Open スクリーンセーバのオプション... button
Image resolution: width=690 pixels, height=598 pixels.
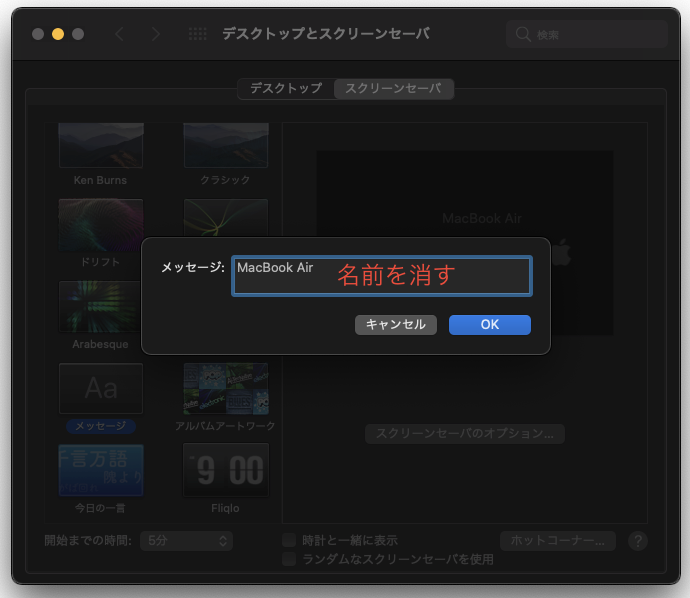pos(465,434)
